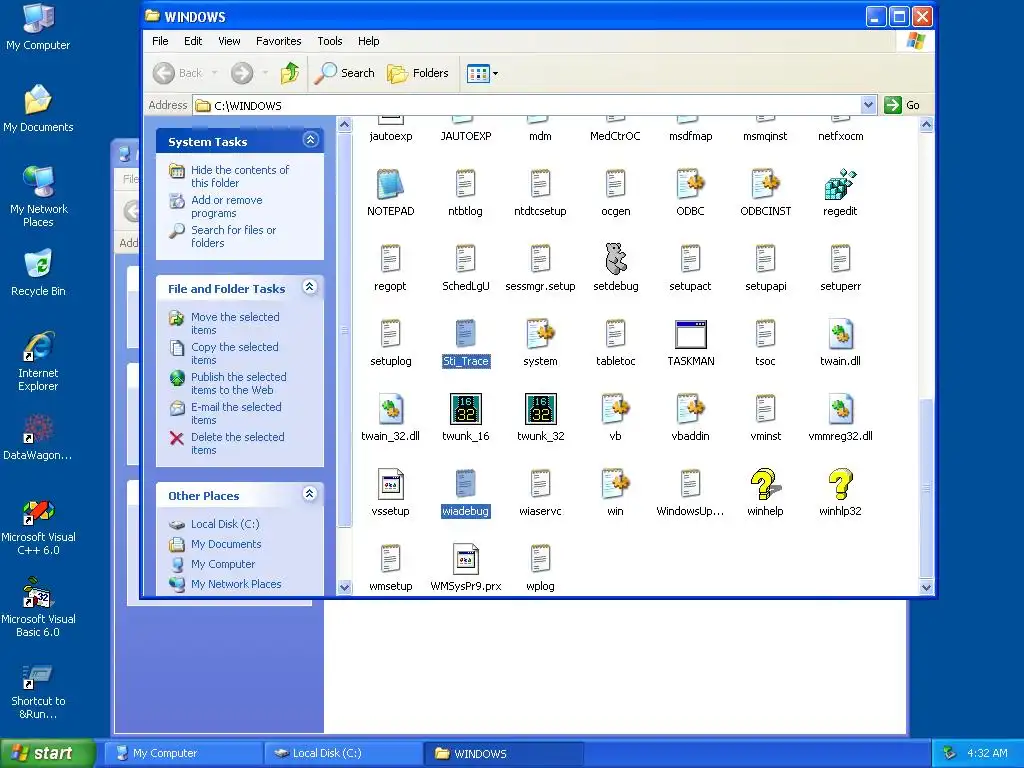Select the winhelp icon
1024x768 pixels.
click(x=765, y=485)
